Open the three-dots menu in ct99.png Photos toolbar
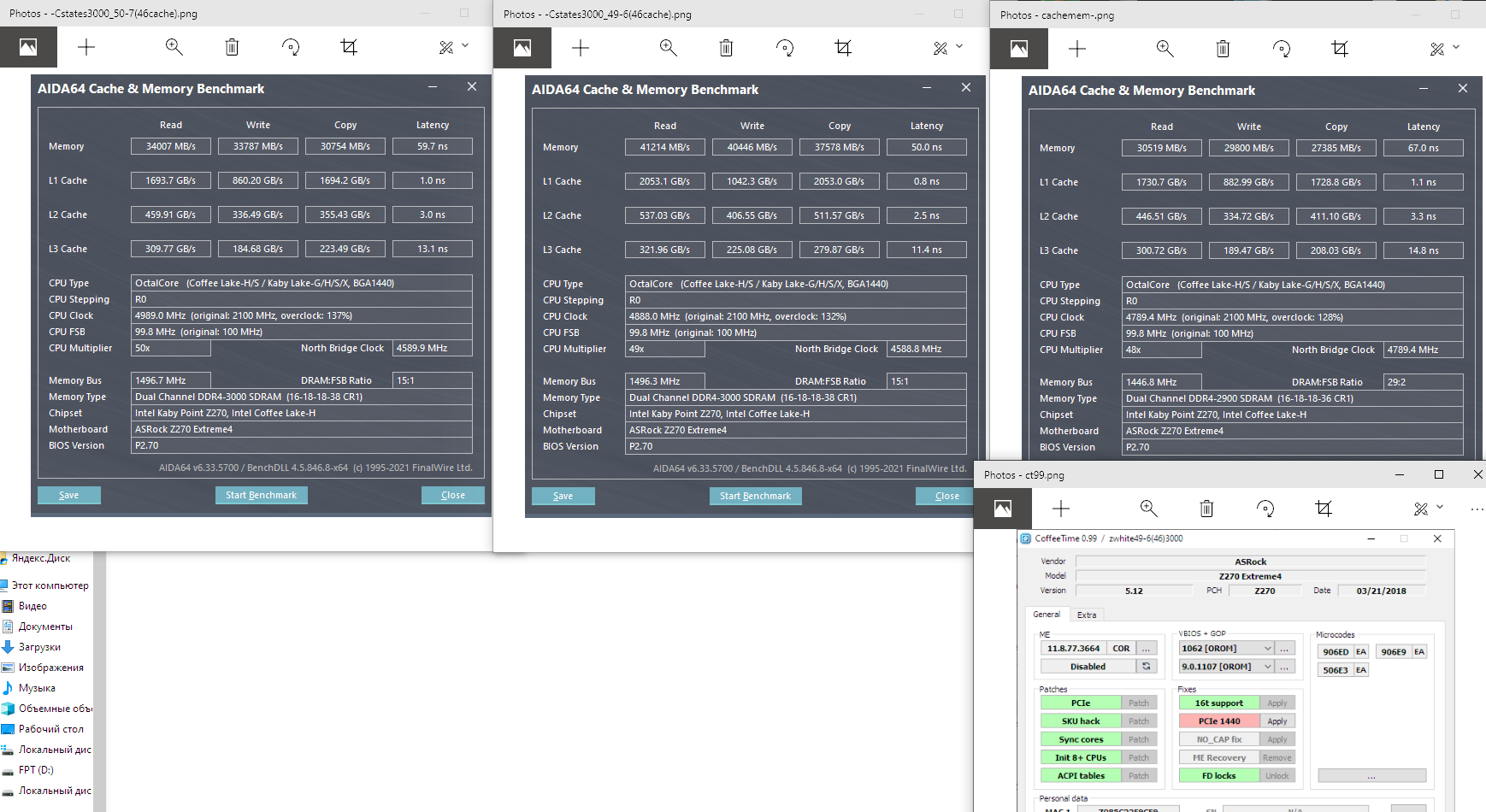 1477,509
